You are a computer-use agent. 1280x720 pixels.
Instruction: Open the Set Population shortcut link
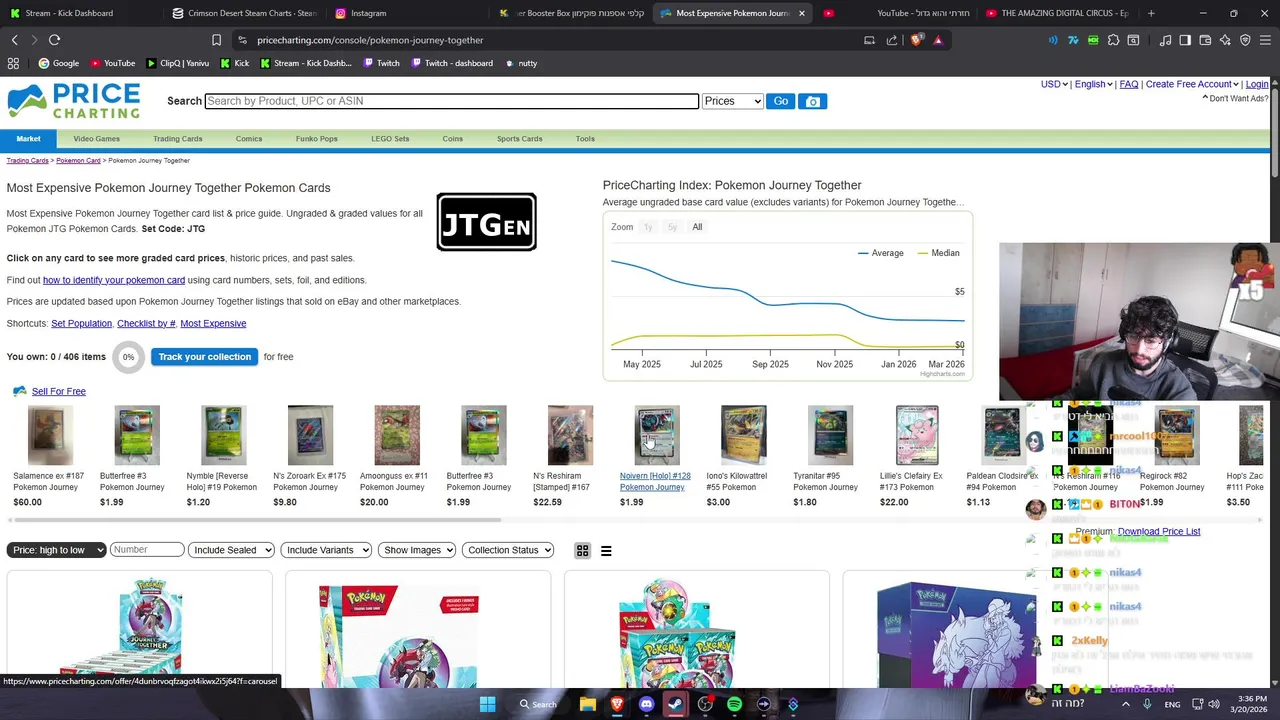[x=81, y=323]
